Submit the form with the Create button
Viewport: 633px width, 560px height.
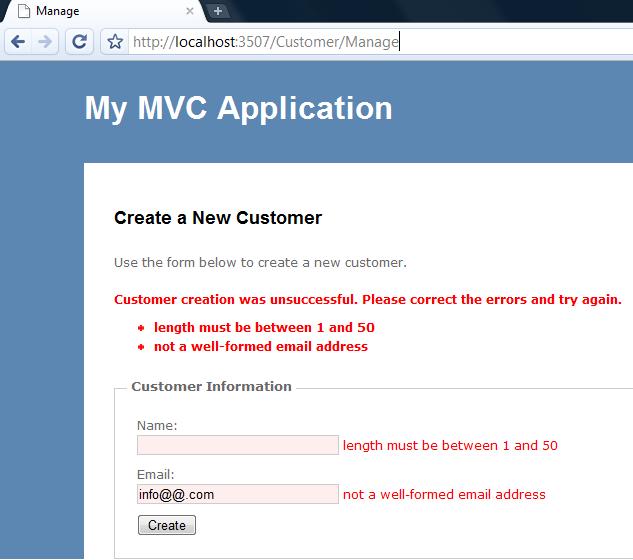tap(167, 525)
